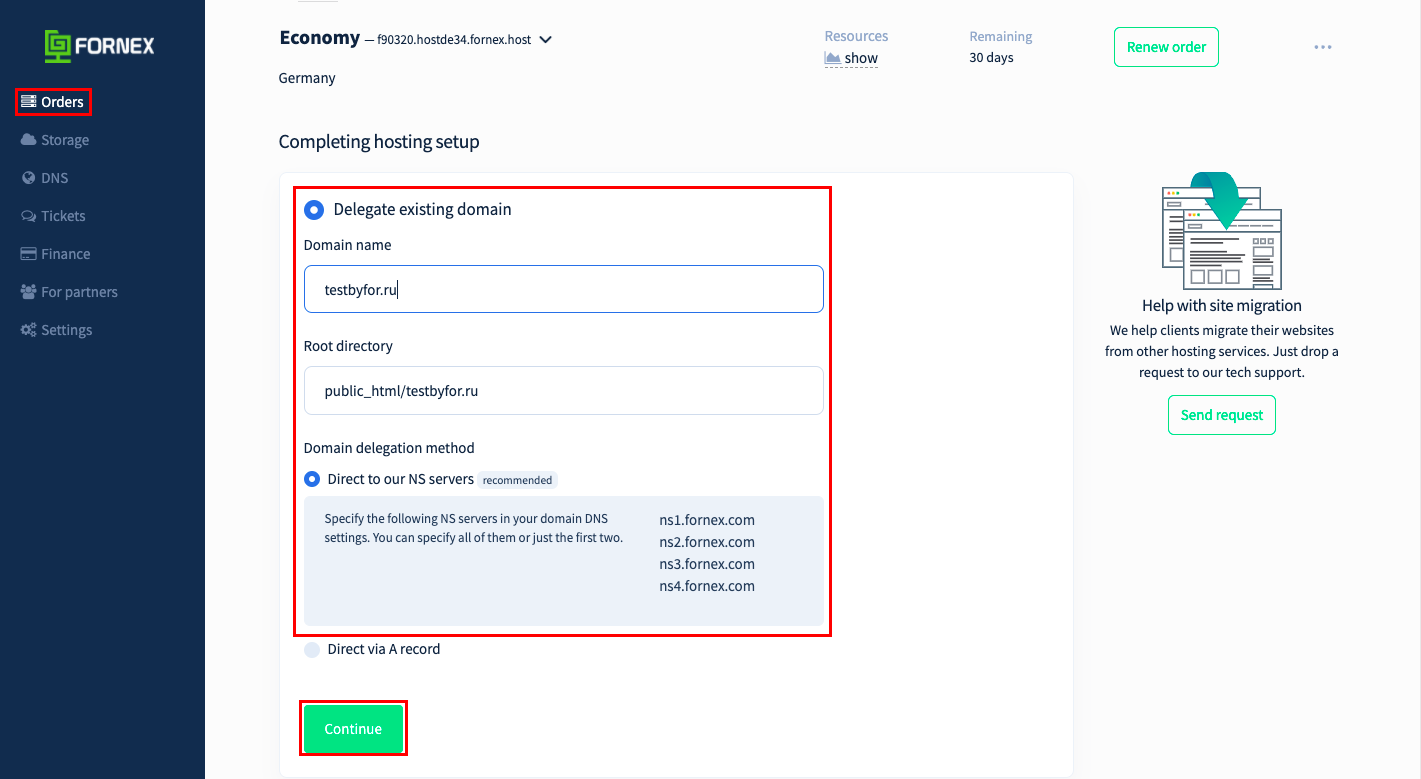Screen dimensions: 1421x779
Task: Click the Fornex logo
Action: (100, 46)
